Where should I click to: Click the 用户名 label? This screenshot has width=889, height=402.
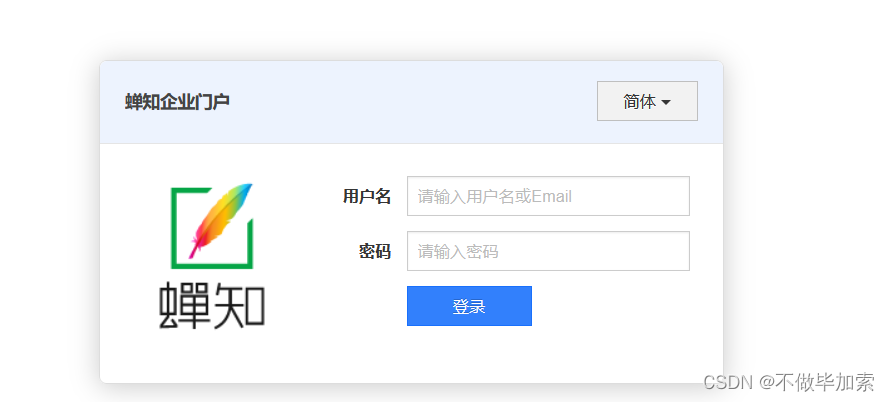coord(367,197)
